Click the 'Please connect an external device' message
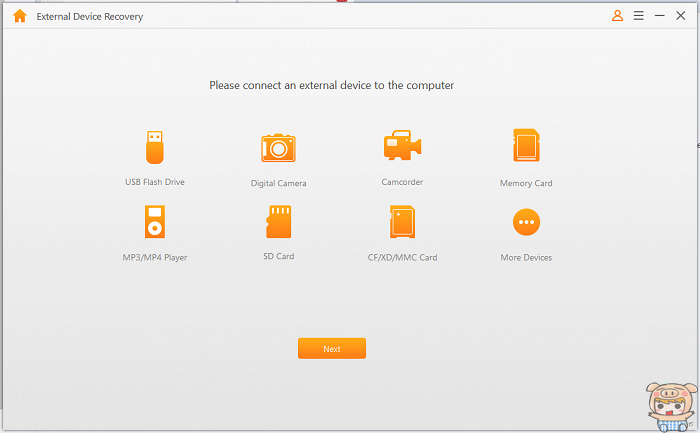700x433 pixels. point(332,85)
